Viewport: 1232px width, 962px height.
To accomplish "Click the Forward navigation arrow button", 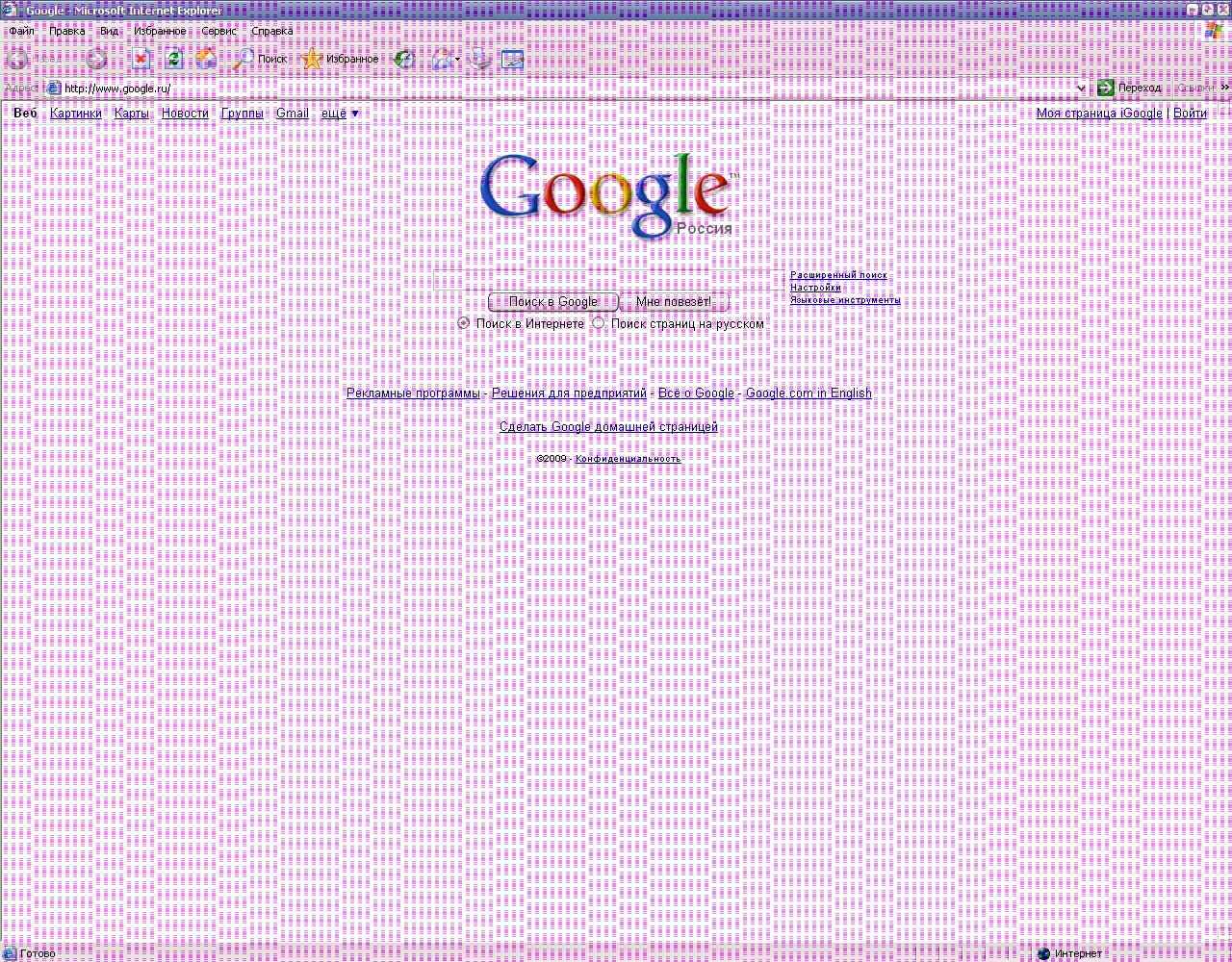I will click(96, 60).
